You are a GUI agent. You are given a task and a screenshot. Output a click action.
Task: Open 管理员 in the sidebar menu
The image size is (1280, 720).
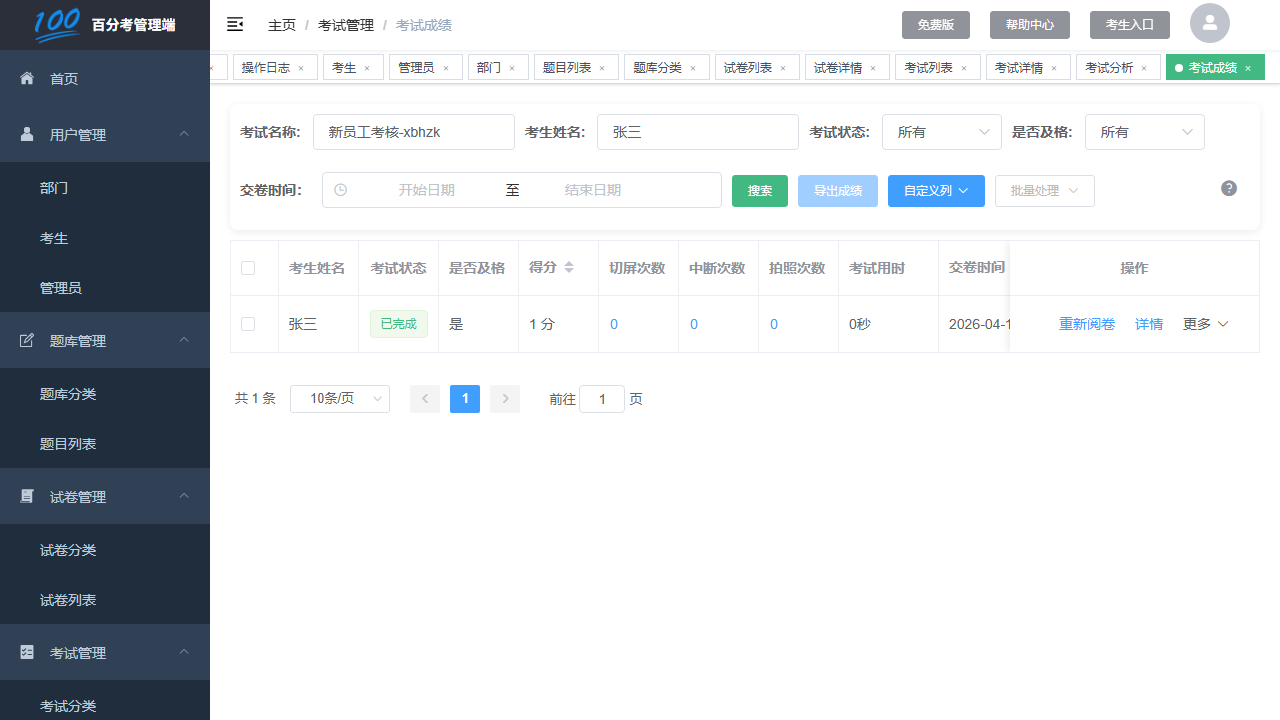tap(105, 288)
